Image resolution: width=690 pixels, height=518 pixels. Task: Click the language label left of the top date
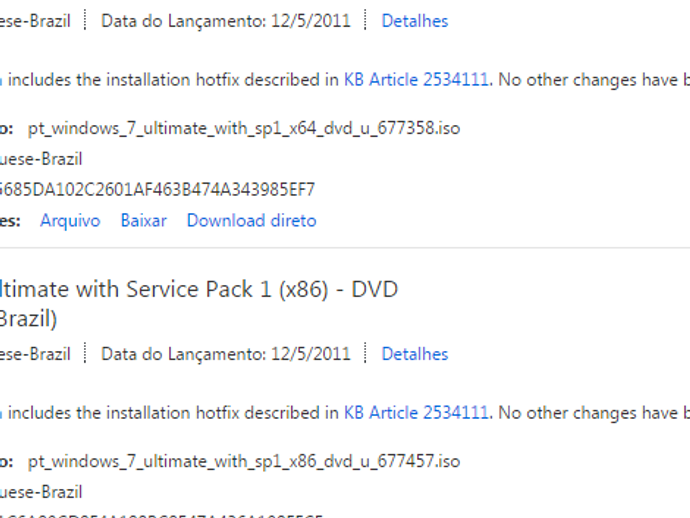coord(35,21)
